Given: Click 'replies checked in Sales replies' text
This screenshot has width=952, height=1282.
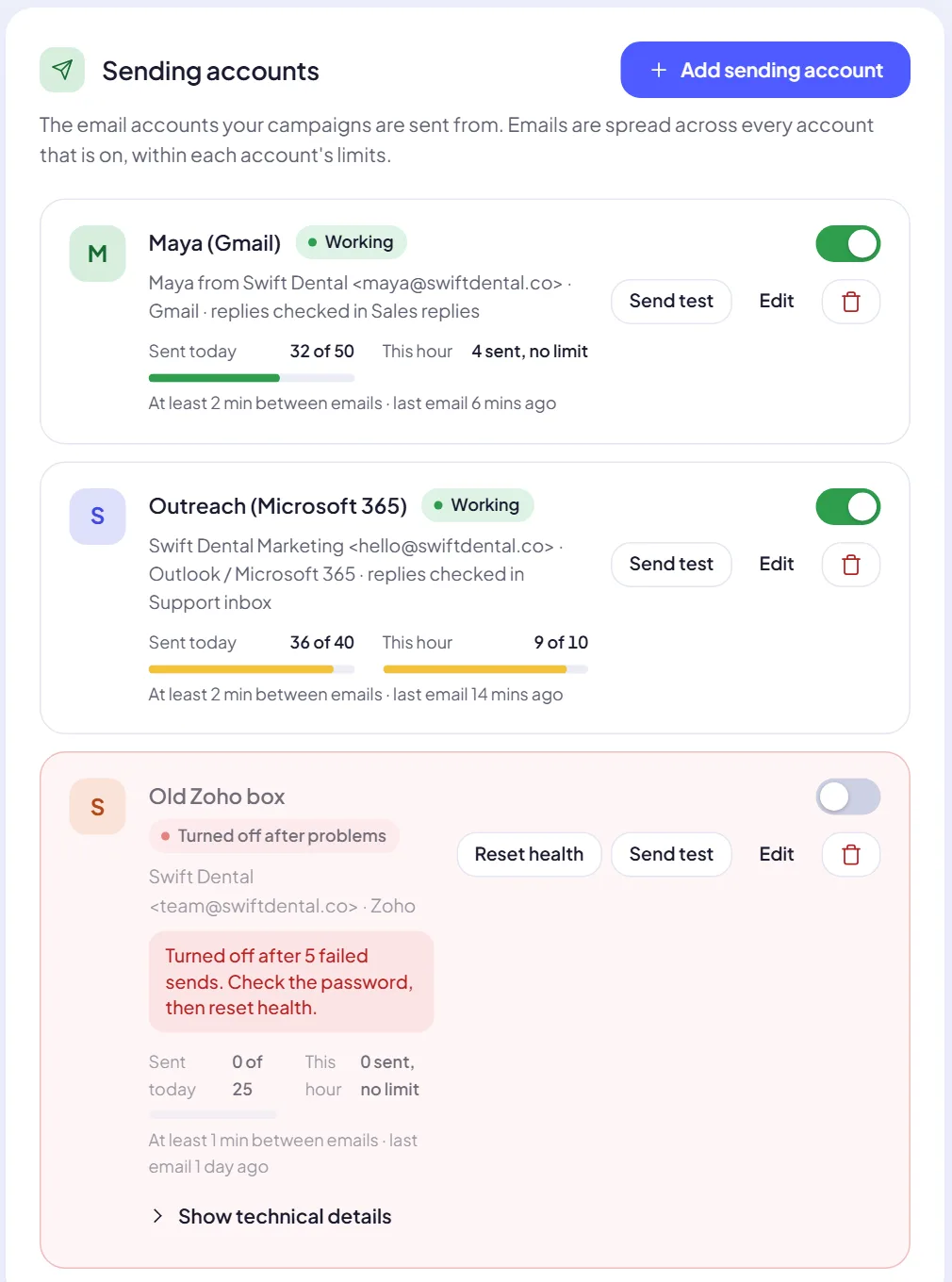Looking at the screenshot, I should [345, 311].
